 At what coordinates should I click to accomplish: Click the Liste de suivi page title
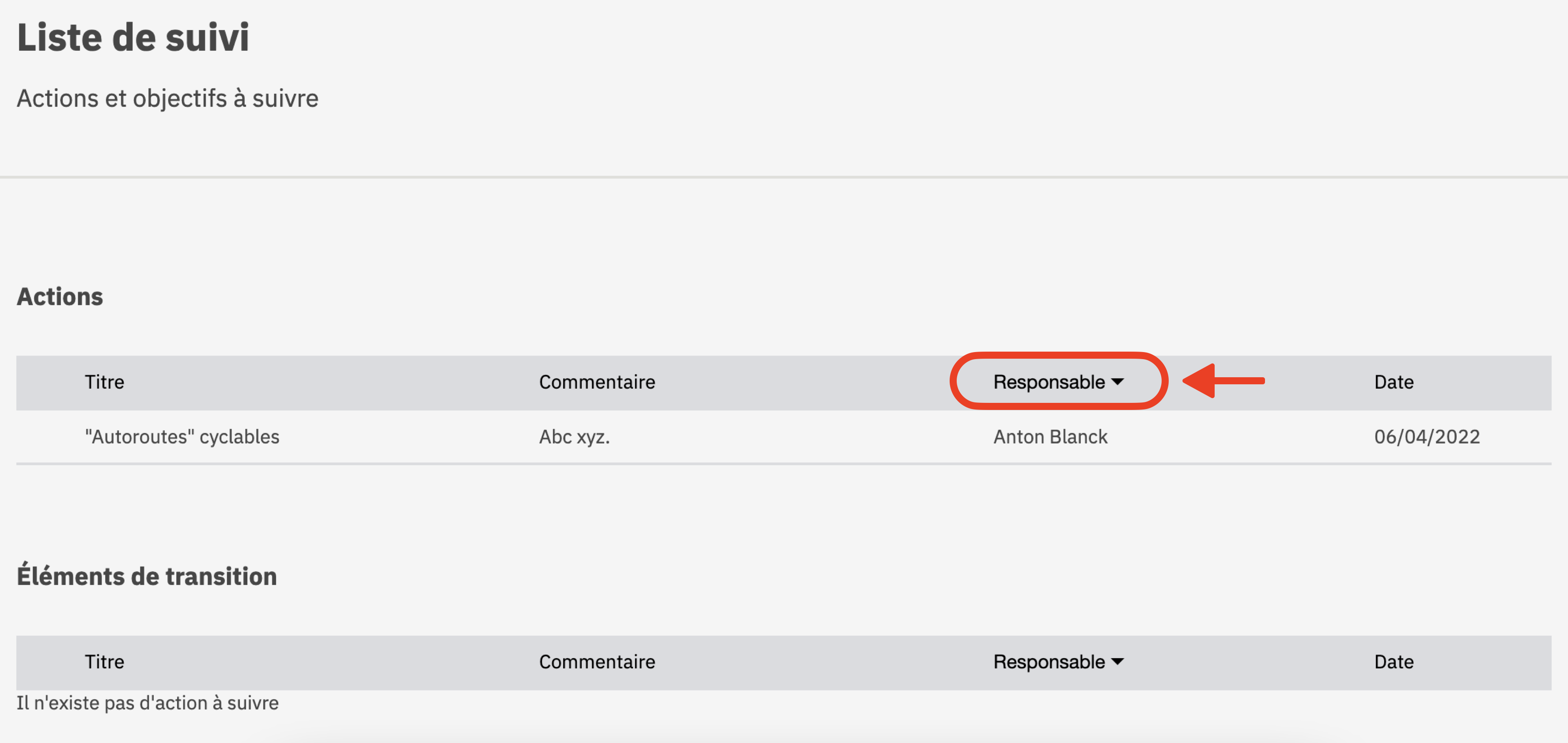coord(133,37)
